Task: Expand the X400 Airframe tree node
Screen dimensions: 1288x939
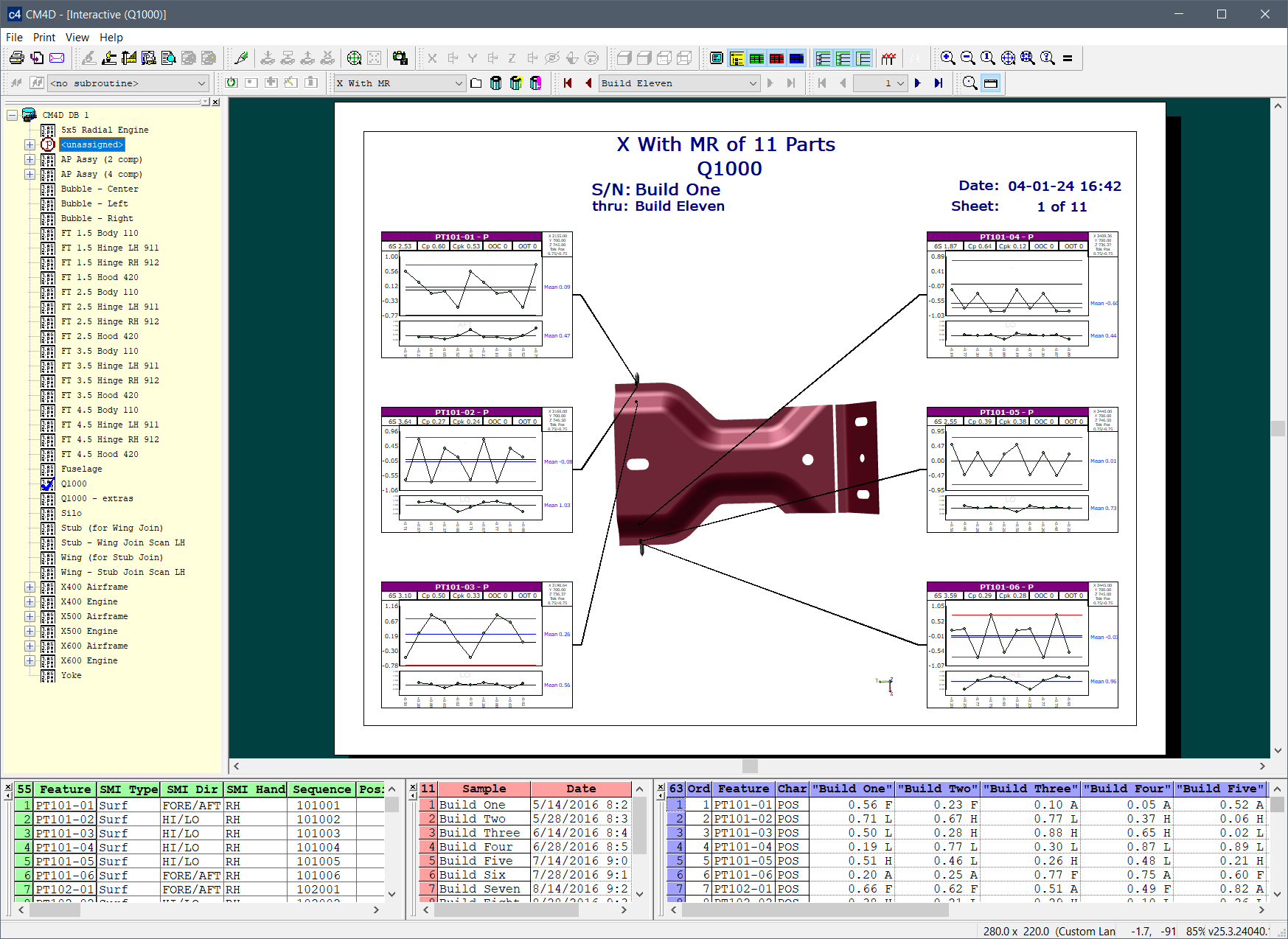Action: [x=29, y=587]
